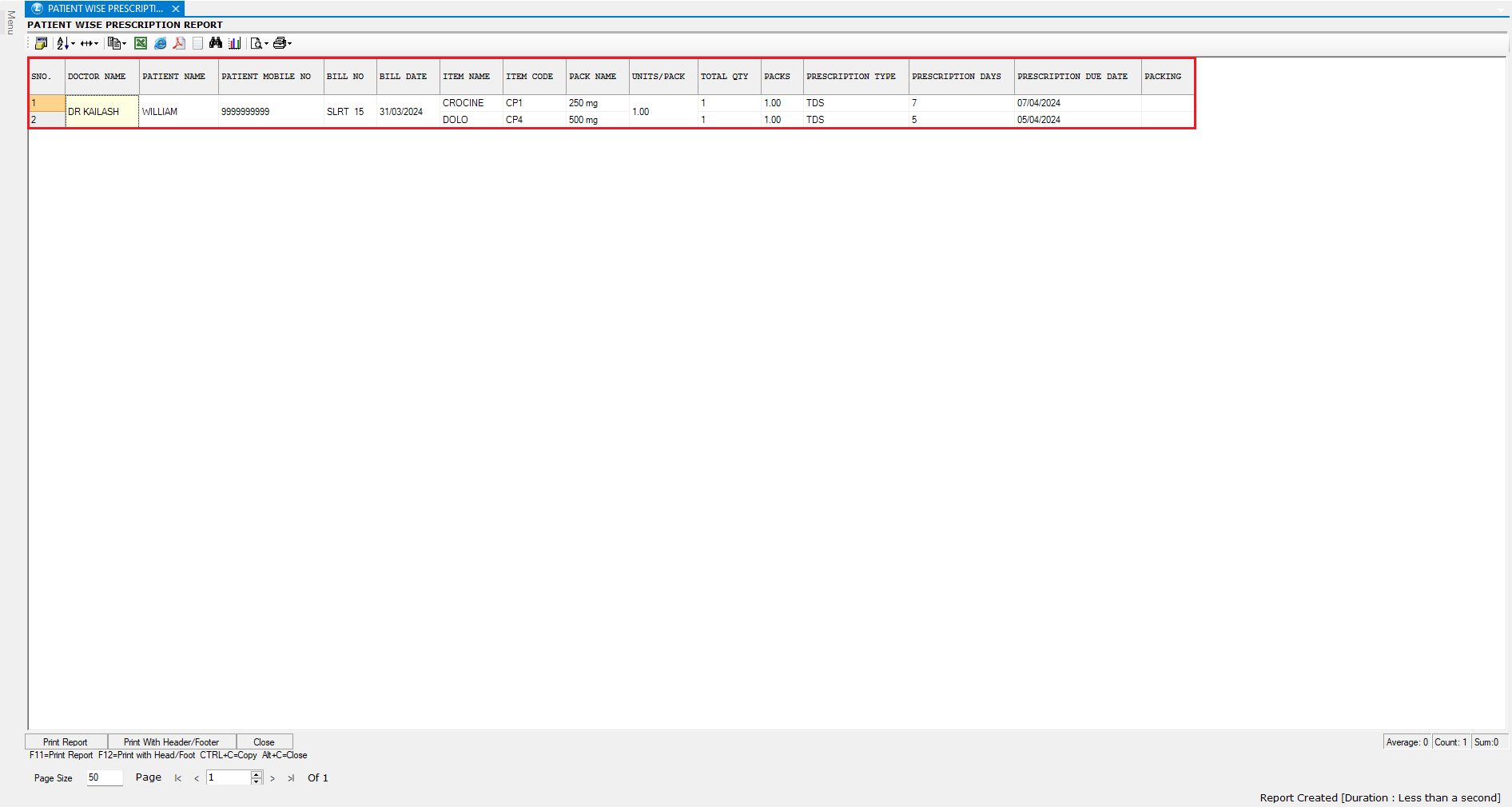This screenshot has height=807, width=1512.
Task: Click the blank text page export icon
Action: tap(197, 43)
